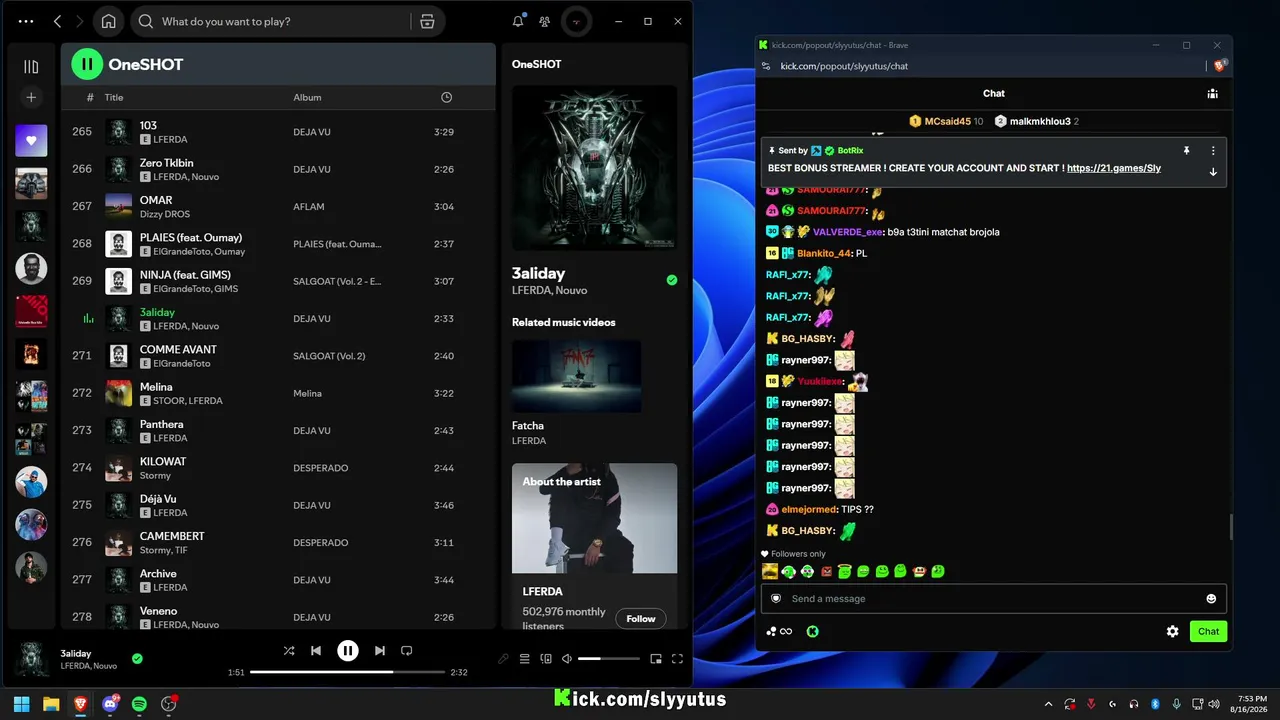Open album Melina link in tracklist

click(307, 393)
